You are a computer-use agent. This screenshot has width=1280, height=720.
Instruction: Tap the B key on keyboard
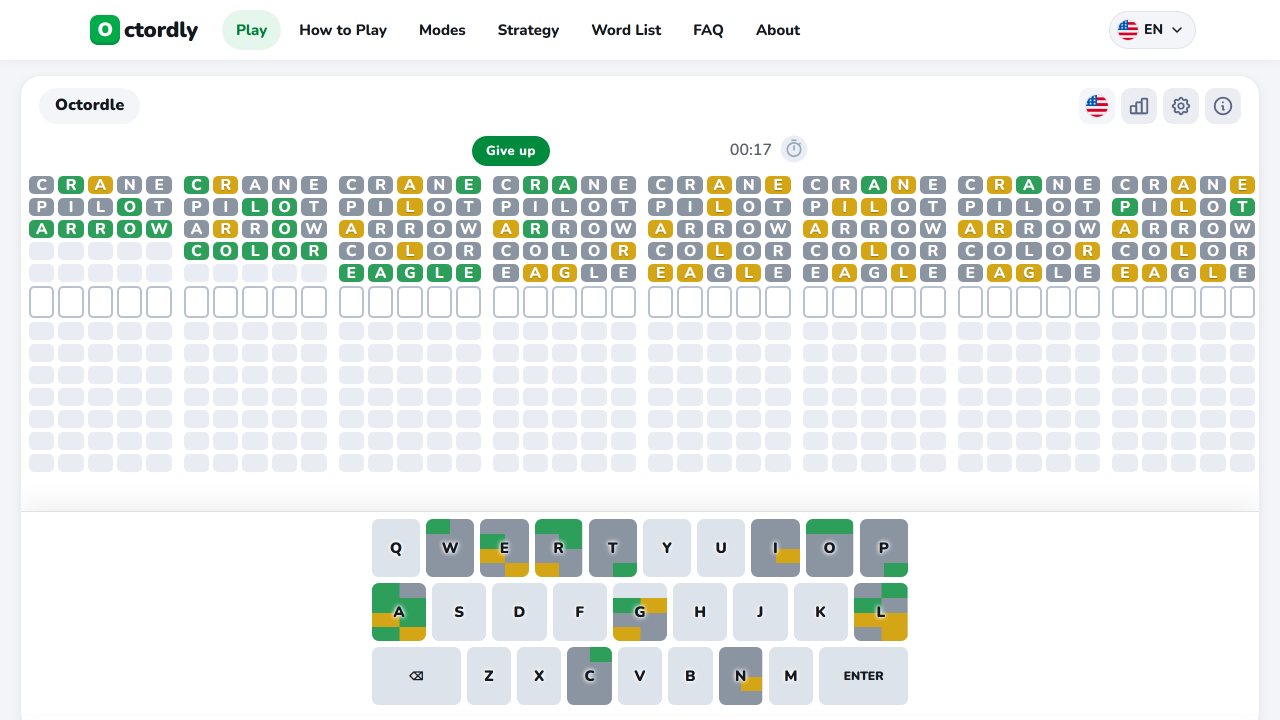pyautogui.click(x=690, y=676)
